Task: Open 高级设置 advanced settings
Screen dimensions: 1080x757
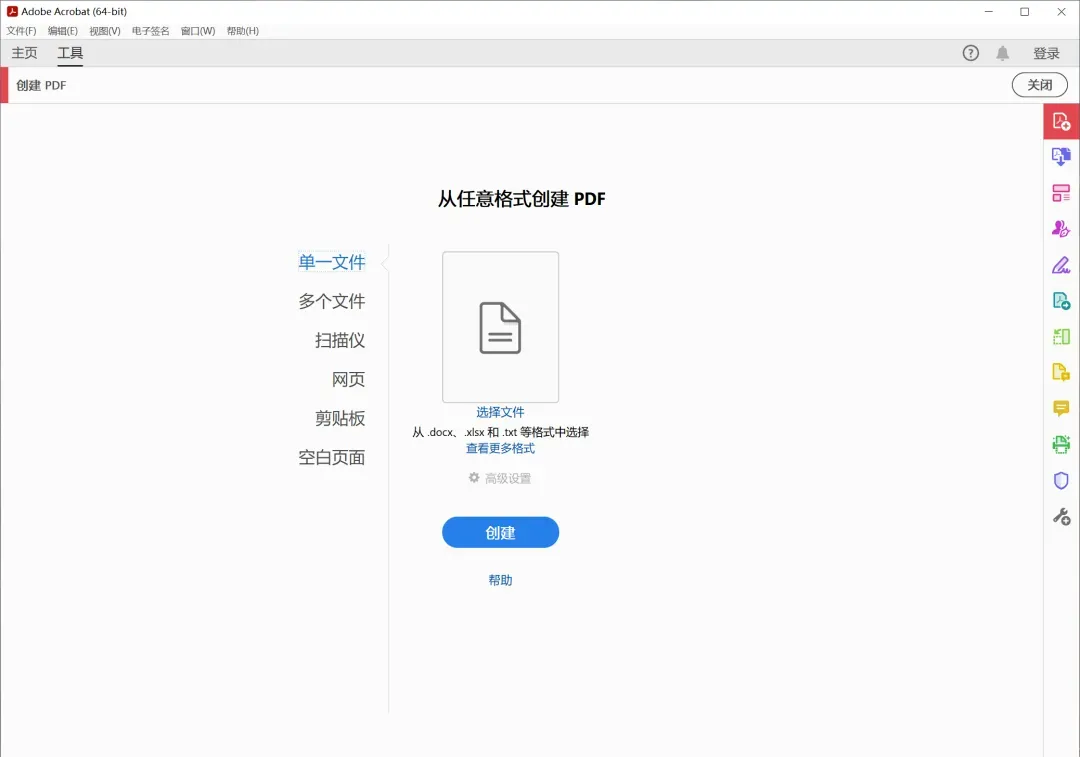Action: tap(500, 478)
